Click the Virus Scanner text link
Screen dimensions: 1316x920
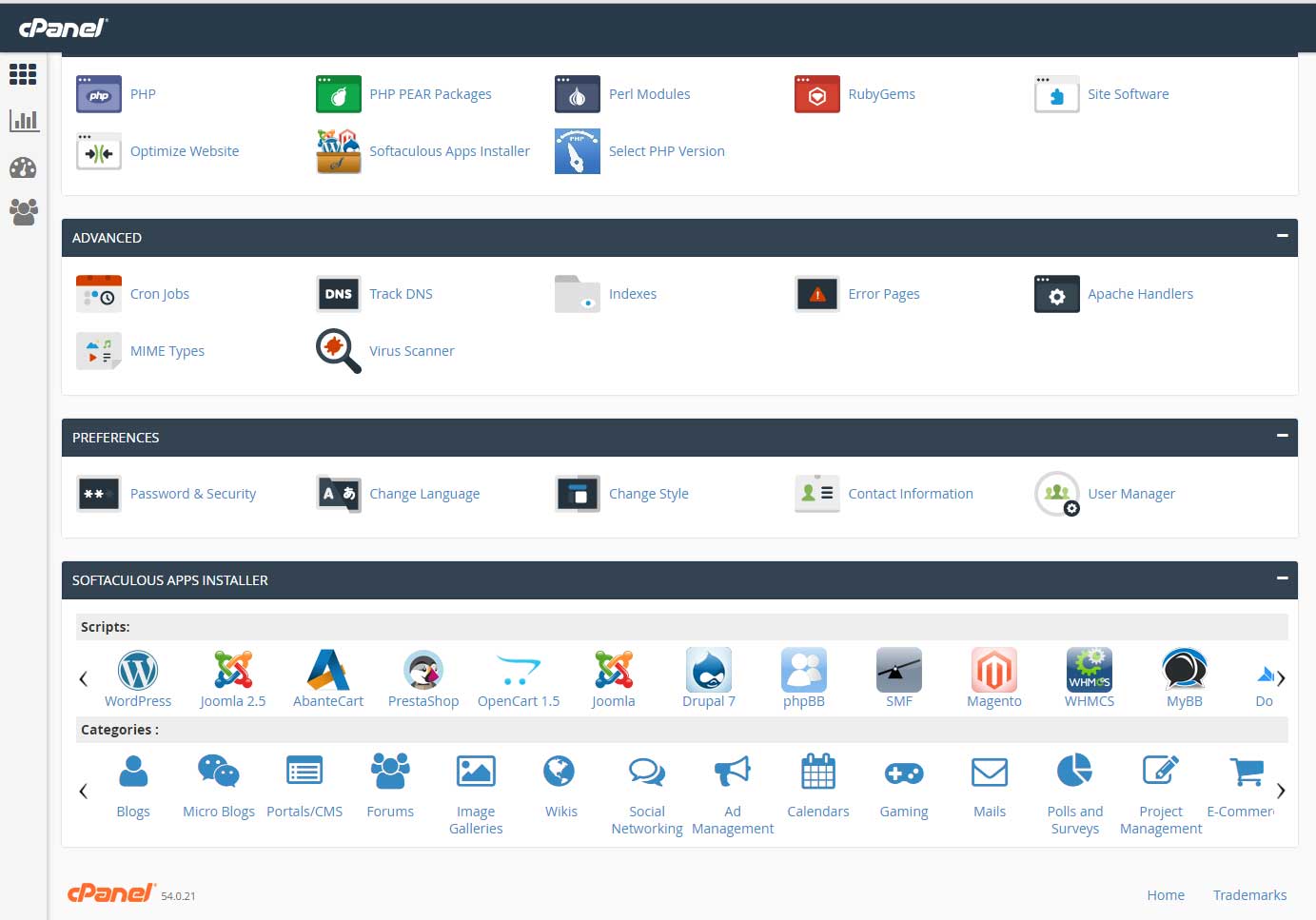(x=412, y=351)
